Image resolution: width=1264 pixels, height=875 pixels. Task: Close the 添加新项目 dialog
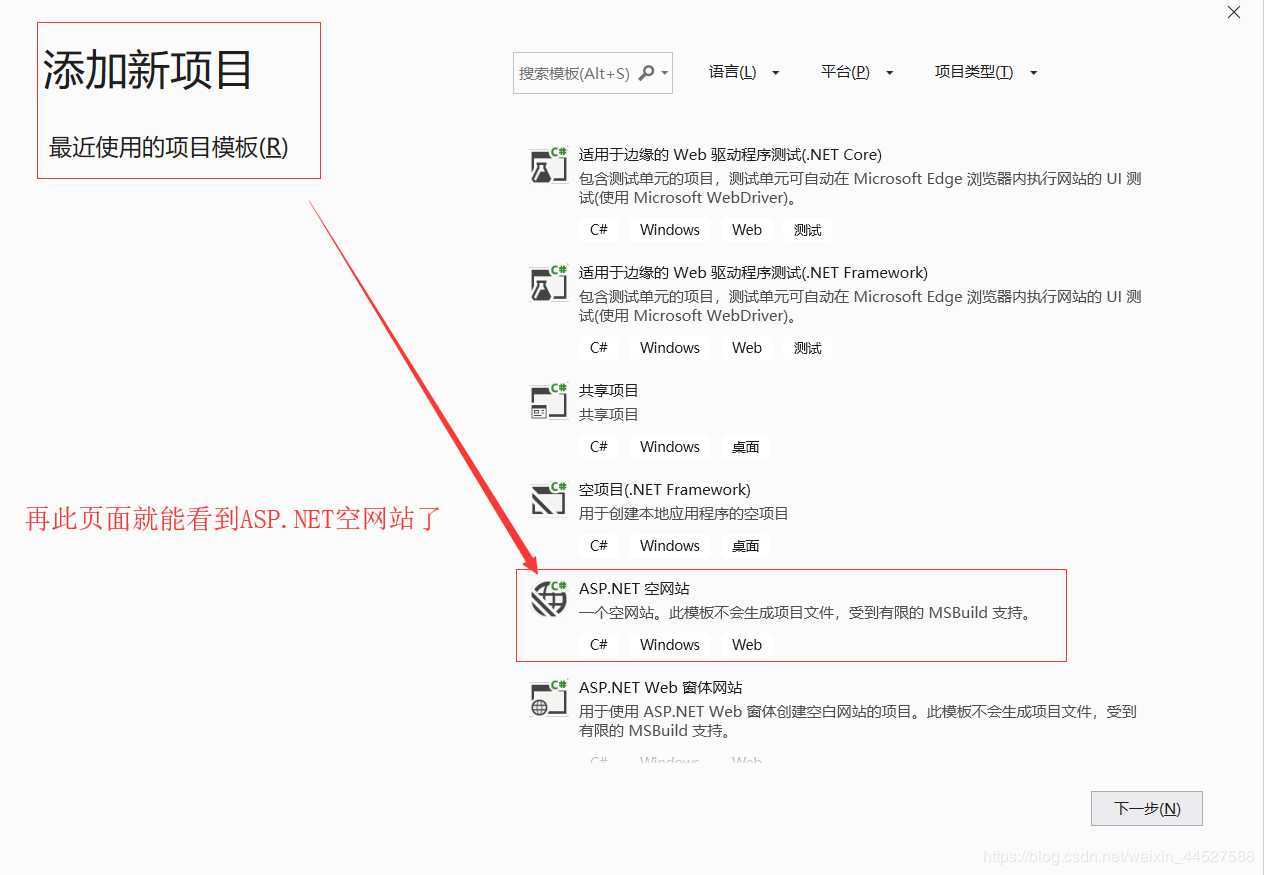(x=1233, y=12)
